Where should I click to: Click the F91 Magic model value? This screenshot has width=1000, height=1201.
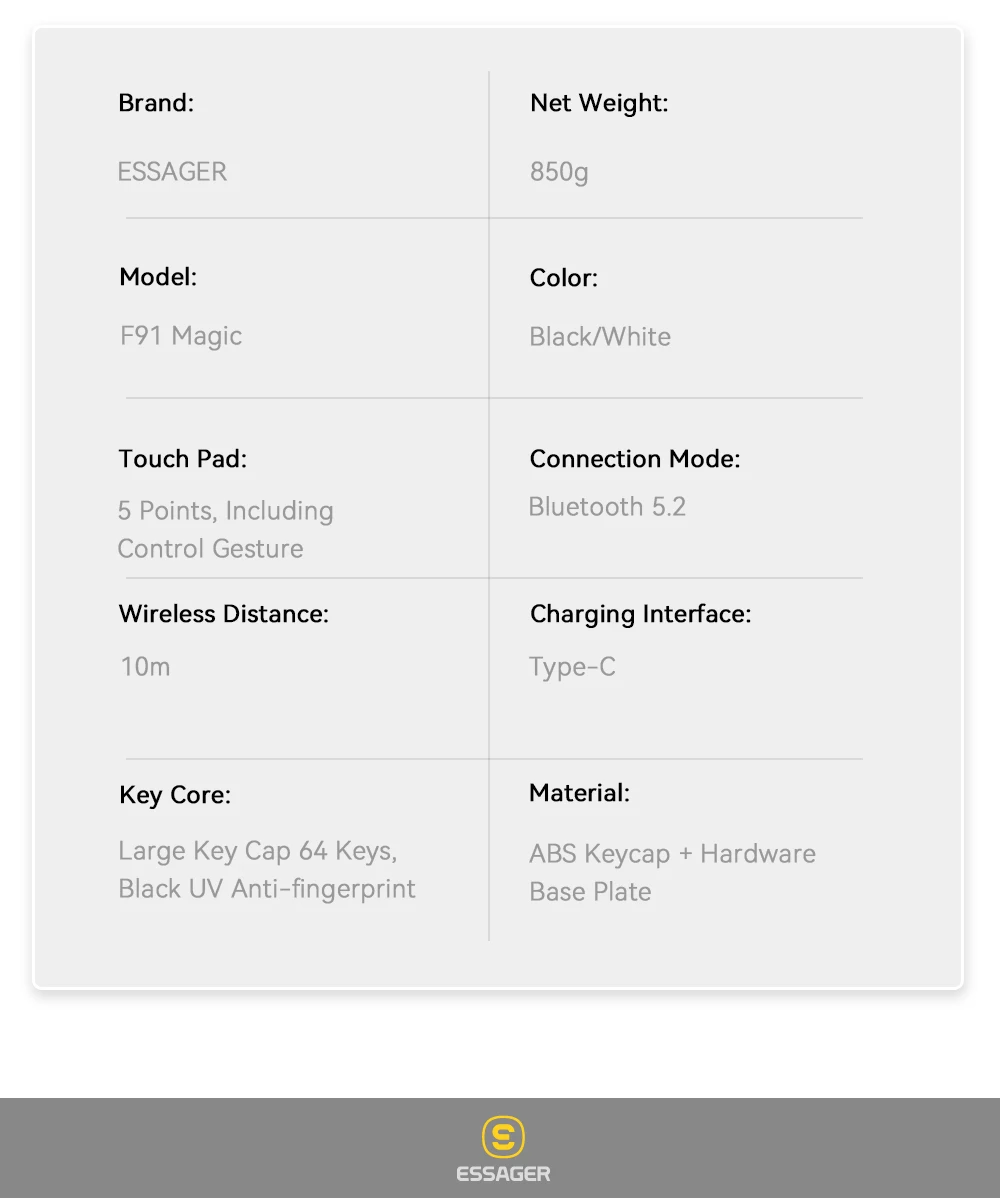pos(181,336)
